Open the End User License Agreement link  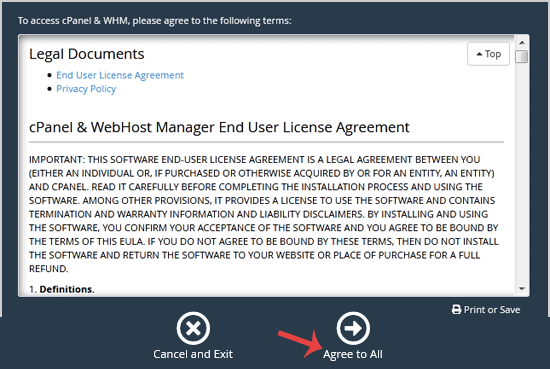point(120,75)
